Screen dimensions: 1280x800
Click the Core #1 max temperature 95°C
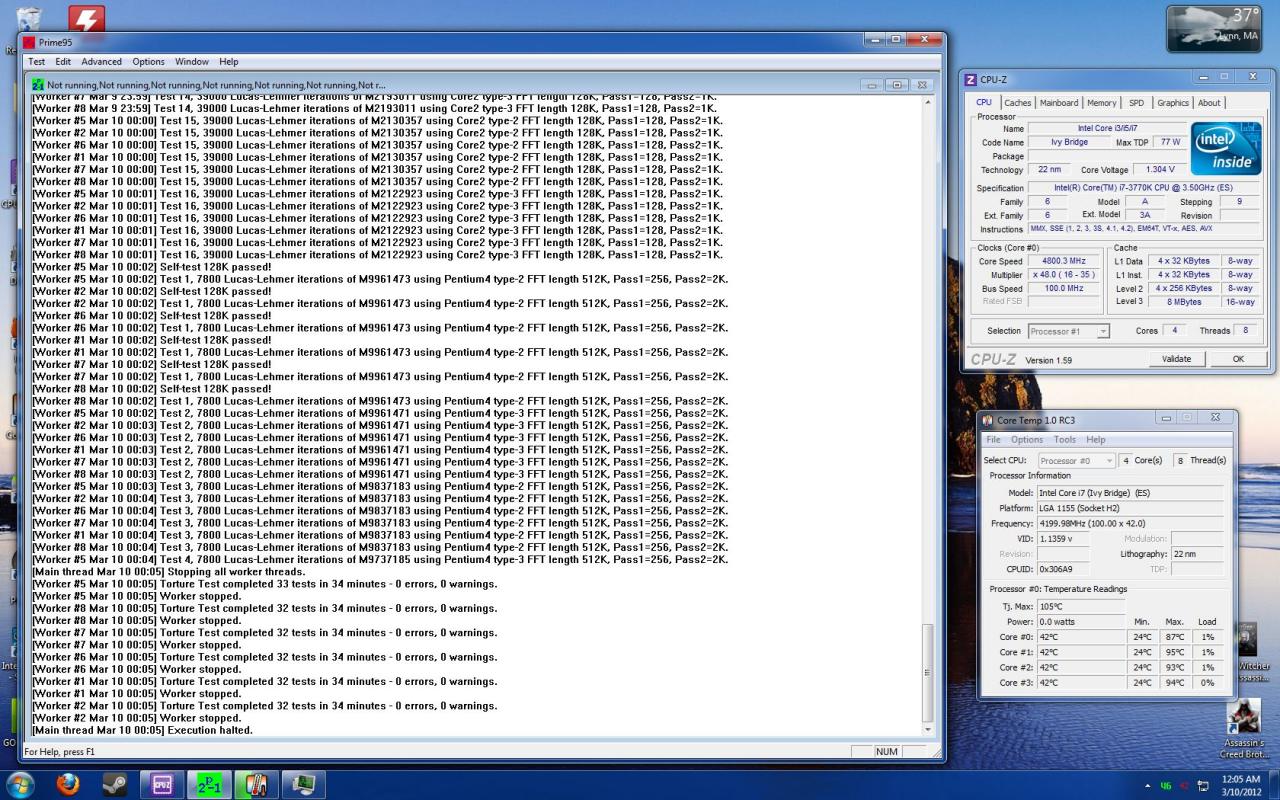pyautogui.click(x=1174, y=652)
